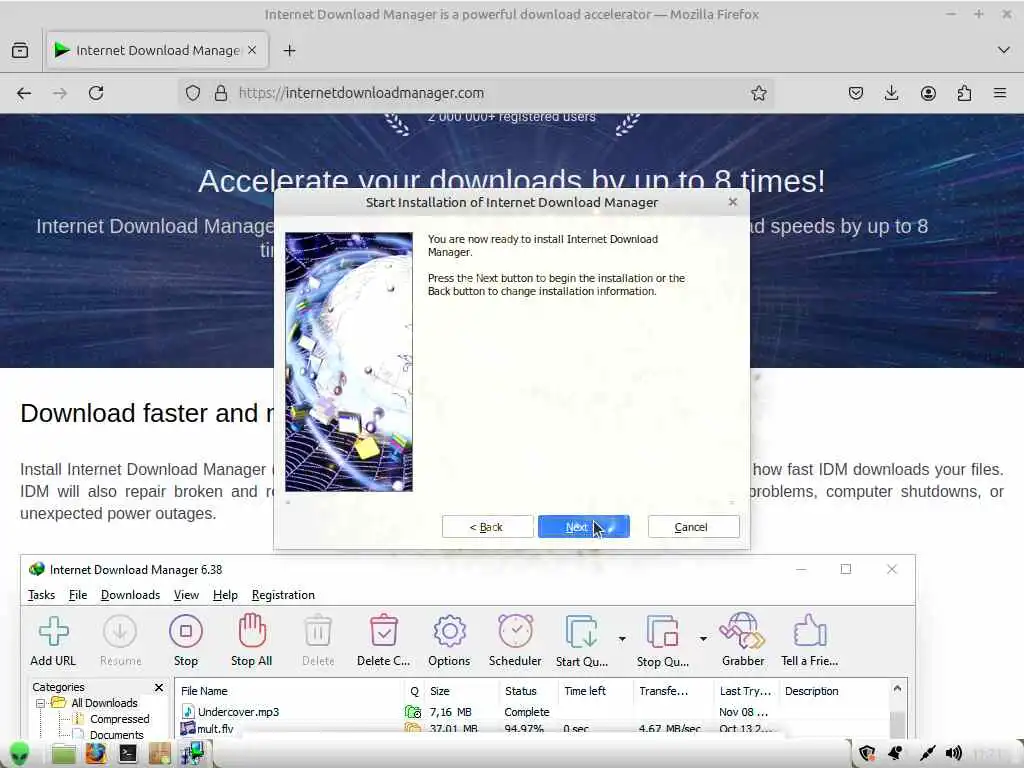1024x768 pixels.
Task: Click Next in the installation dialog
Action: coord(584,527)
